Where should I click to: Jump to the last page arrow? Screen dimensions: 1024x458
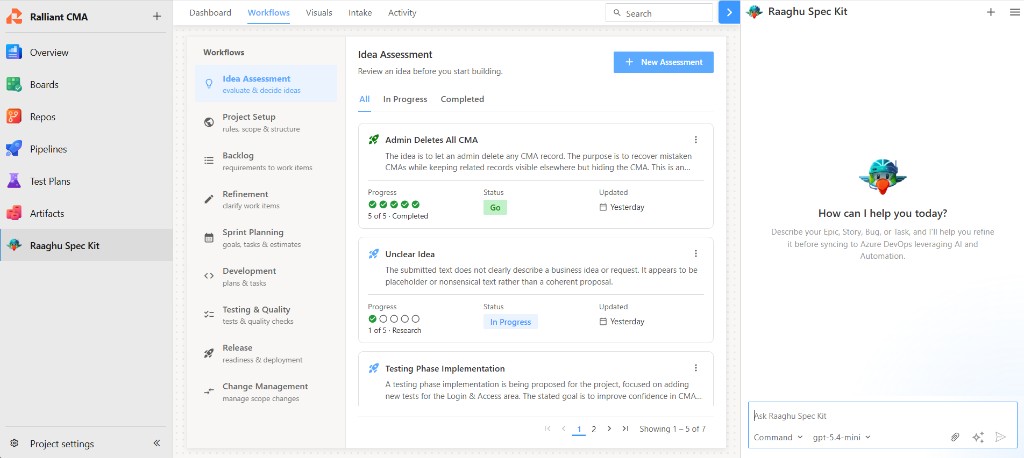pos(625,429)
